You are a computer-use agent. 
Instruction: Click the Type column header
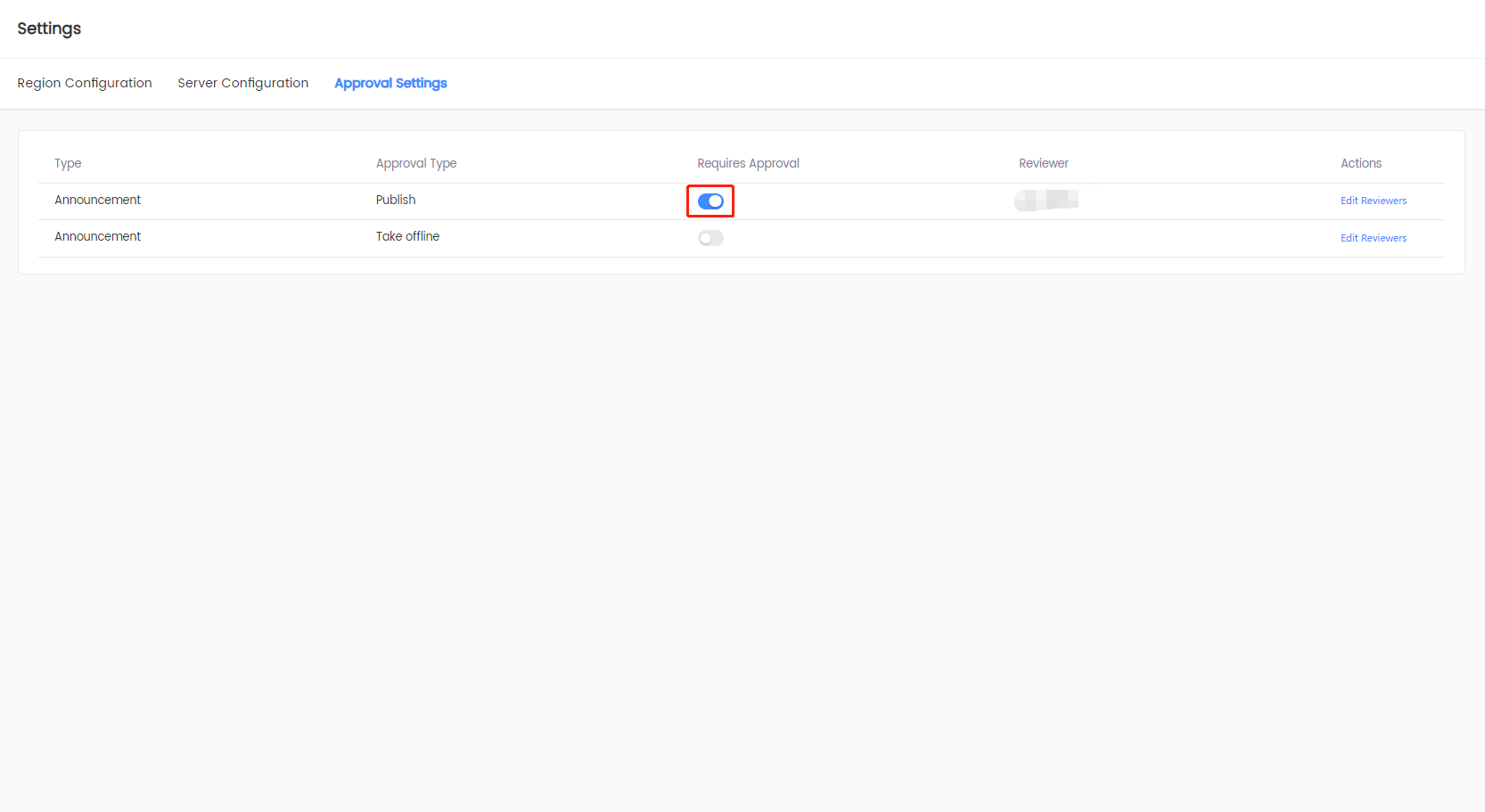coord(68,163)
